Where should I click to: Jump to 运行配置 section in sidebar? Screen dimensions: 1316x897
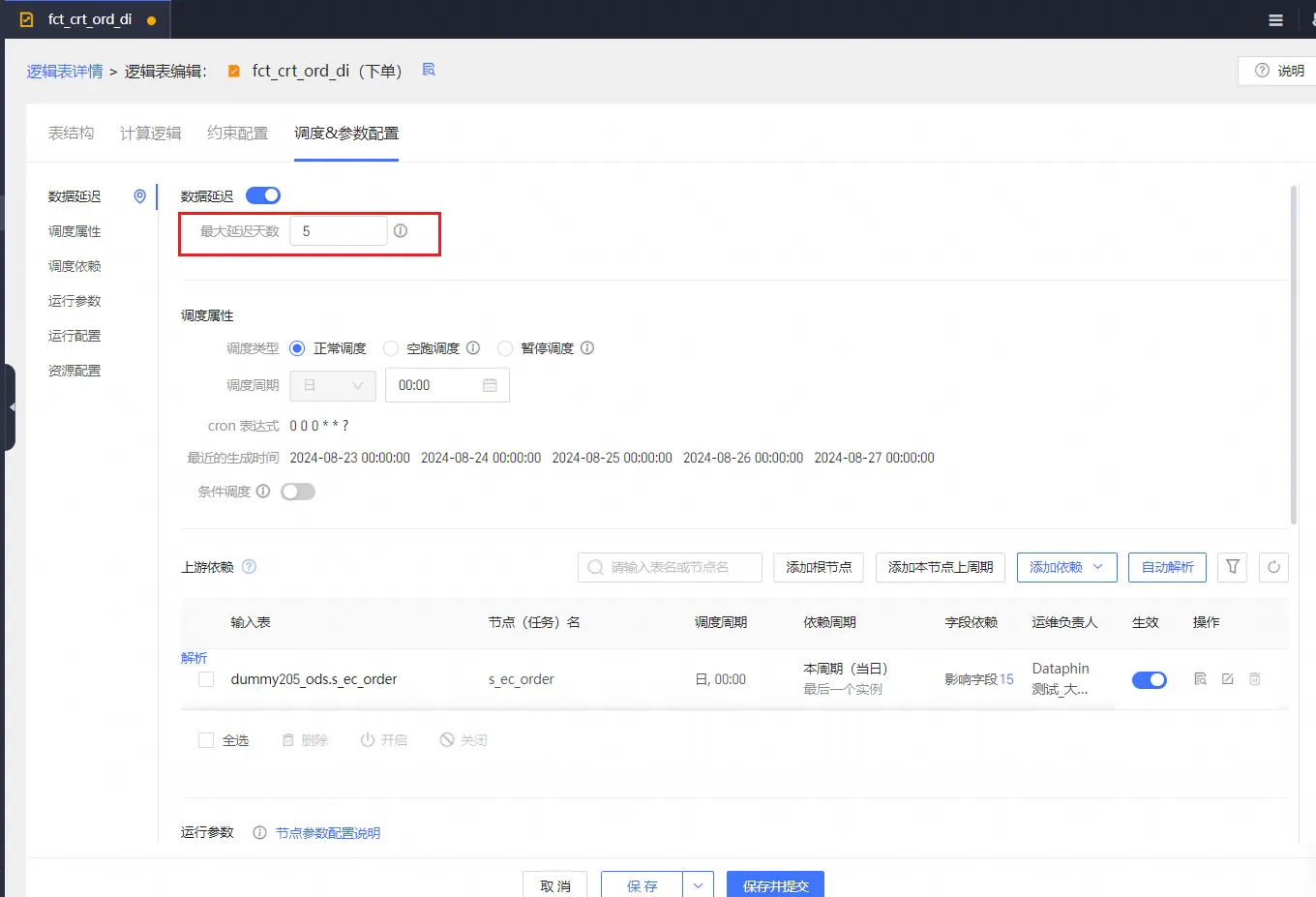(75, 336)
